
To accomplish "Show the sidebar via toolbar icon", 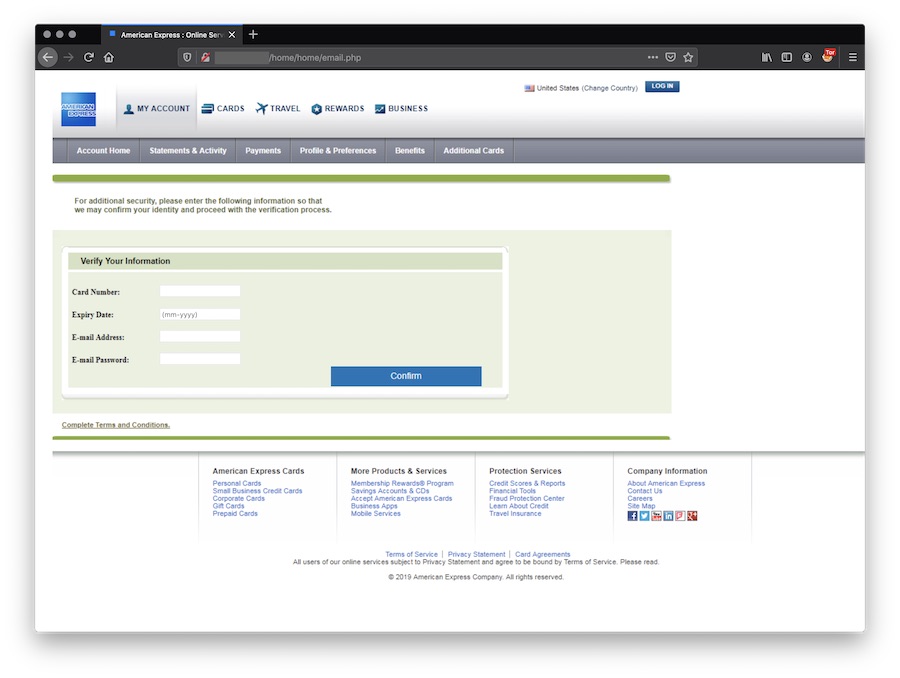I will [786, 58].
